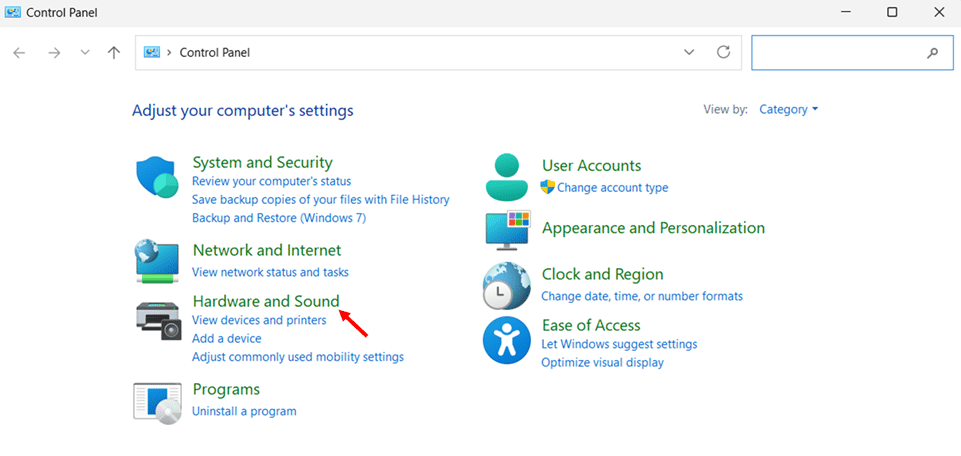Screen dimensions: 961x456
Task: Open the recent locations chevron dropdown
Action: (85, 53)
